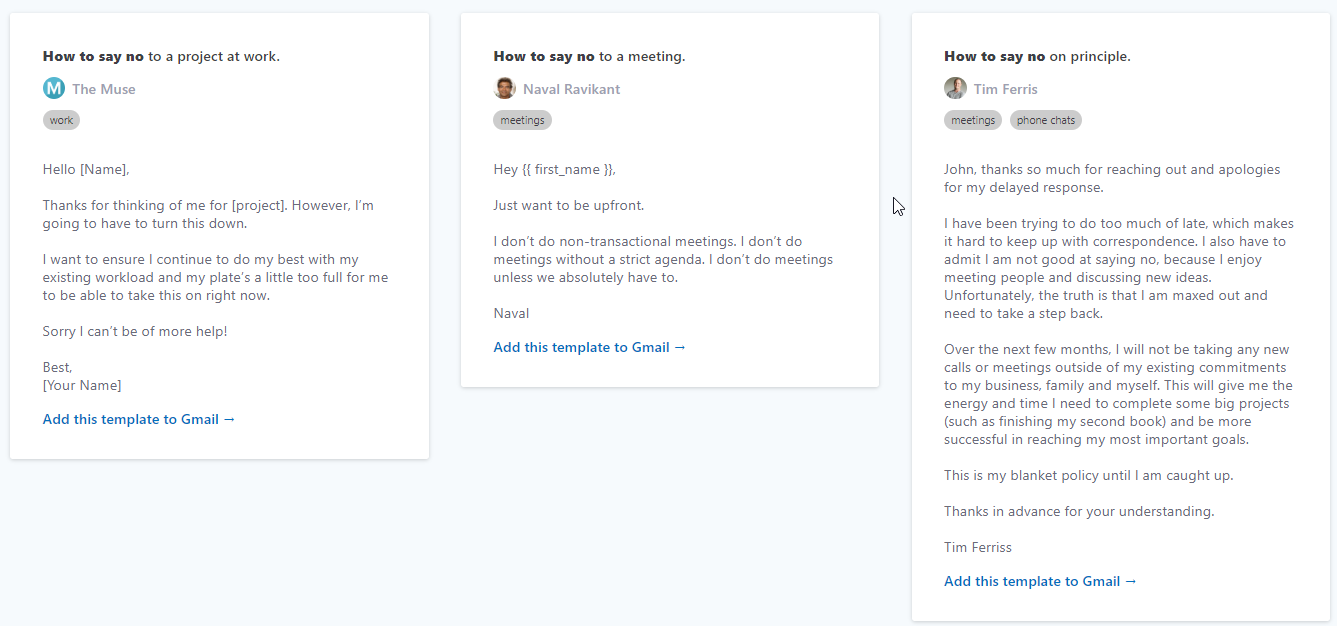Select the "meetings" tag under Tim Ferris

click(973, 120)
